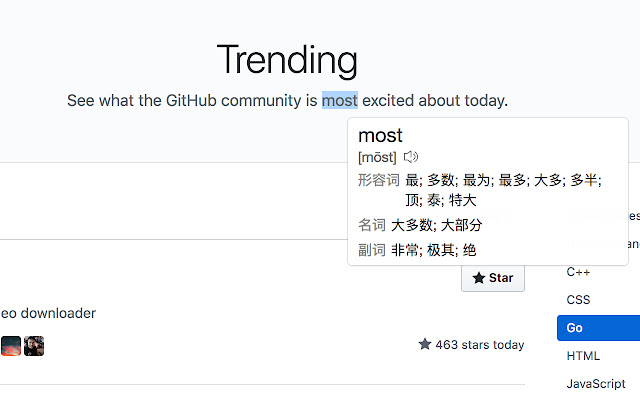Select the Go language filter
The height and width of the screenshot is (400, 640).
click(x=598, y=328)
